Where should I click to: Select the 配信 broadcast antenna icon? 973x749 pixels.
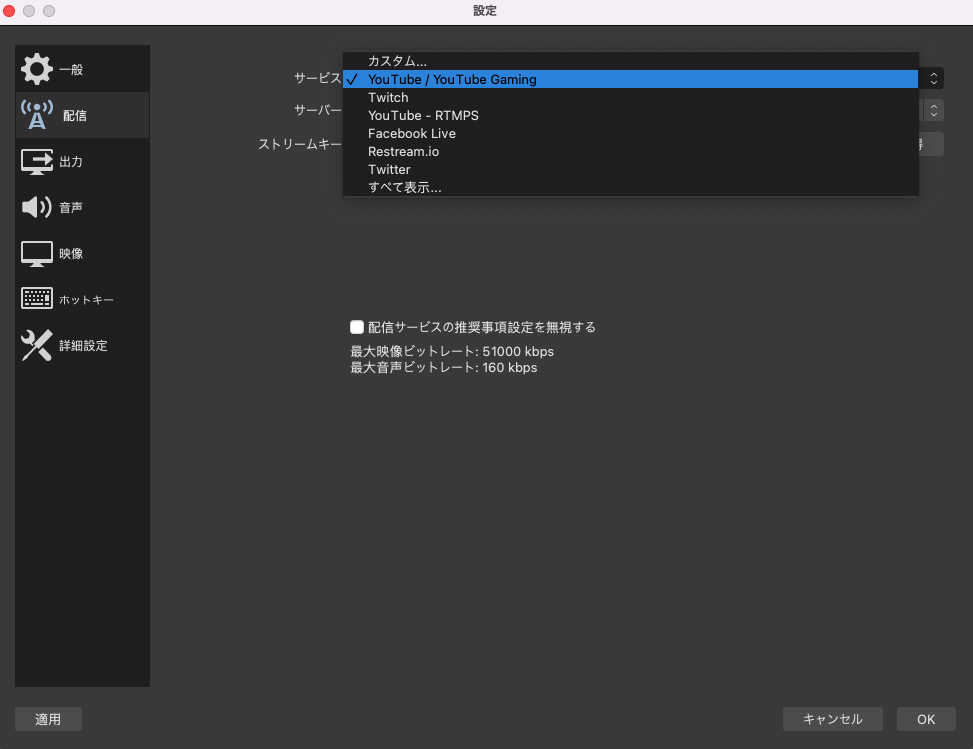[37, 115]
